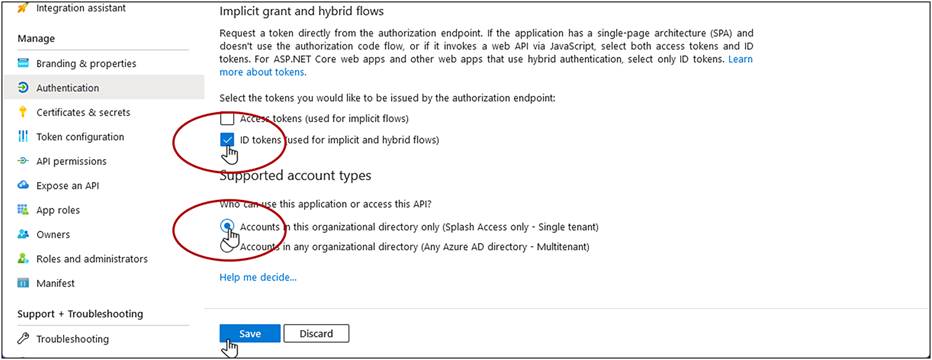Screen dimensions: 932x360
Task: Click the Support + Troubleshooting section label
Action: (80, 313)
